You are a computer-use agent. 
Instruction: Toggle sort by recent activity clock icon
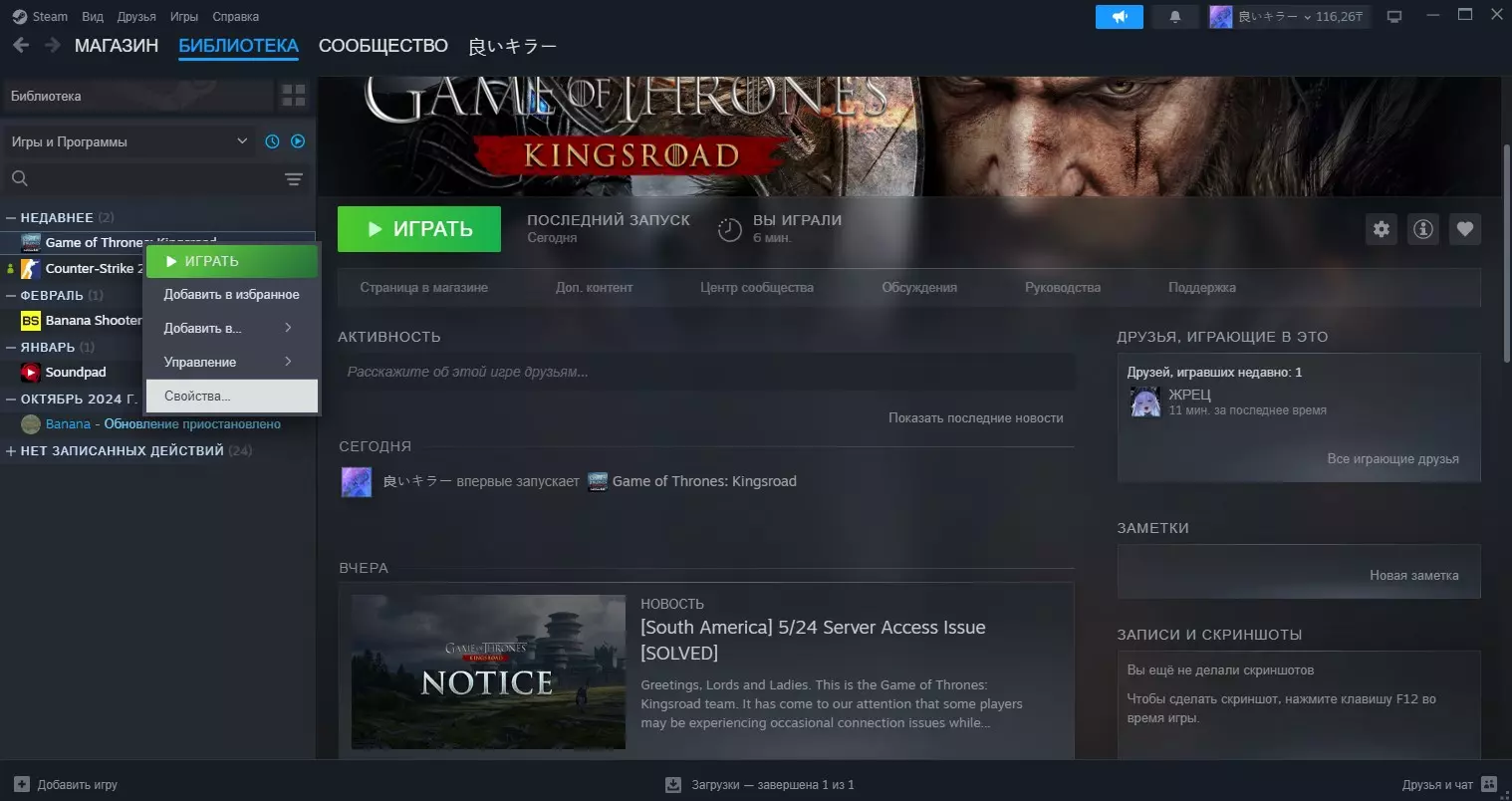pos(272,141)
